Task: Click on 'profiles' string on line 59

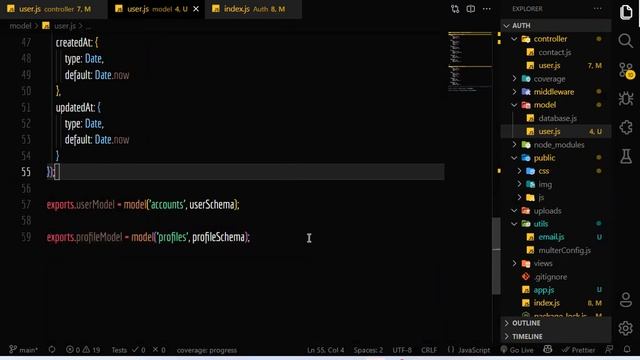Action: pyautogui.click(x=172, y=237)
